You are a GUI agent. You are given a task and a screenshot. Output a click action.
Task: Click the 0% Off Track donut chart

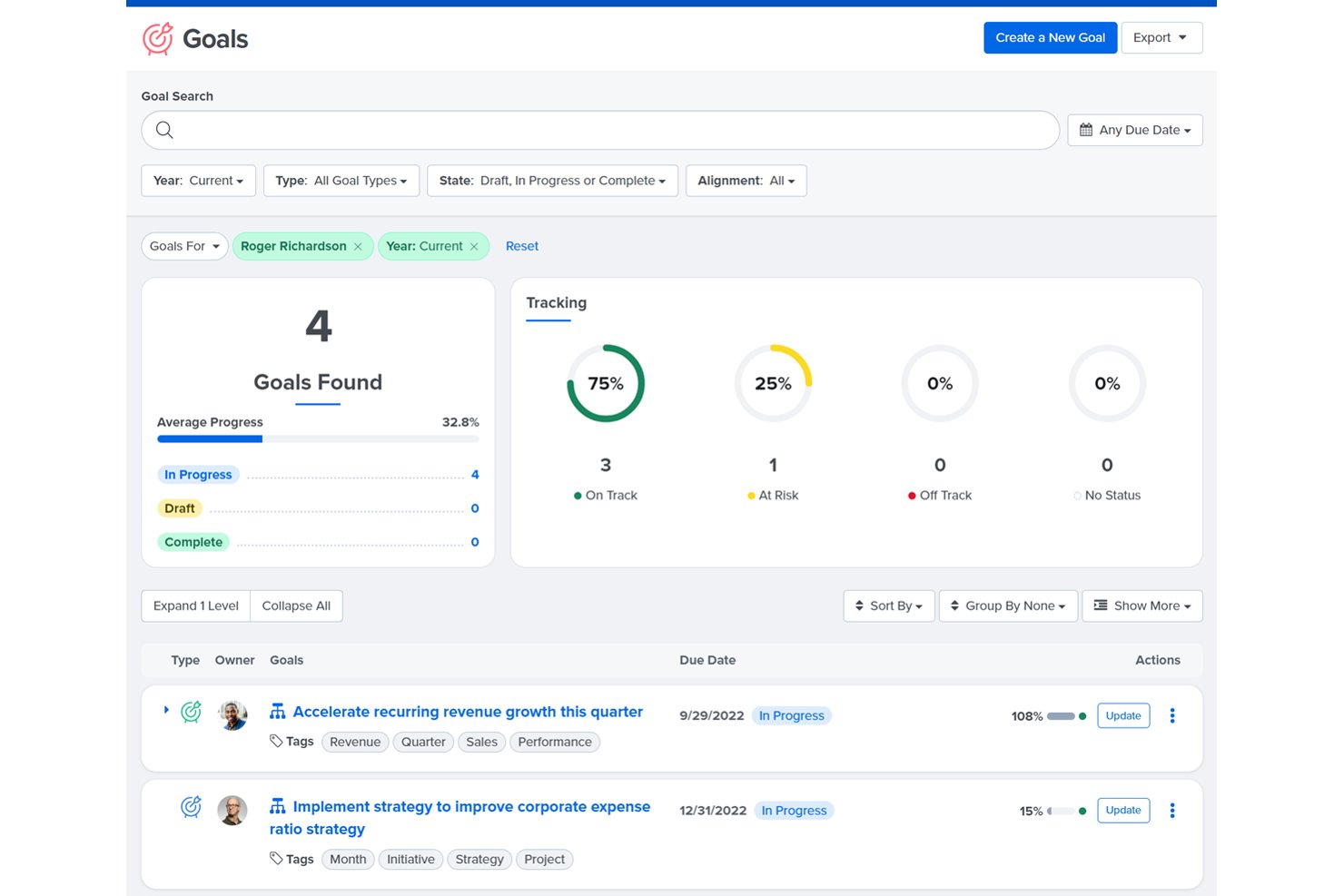pyautogui.click(x=940, y=383)
